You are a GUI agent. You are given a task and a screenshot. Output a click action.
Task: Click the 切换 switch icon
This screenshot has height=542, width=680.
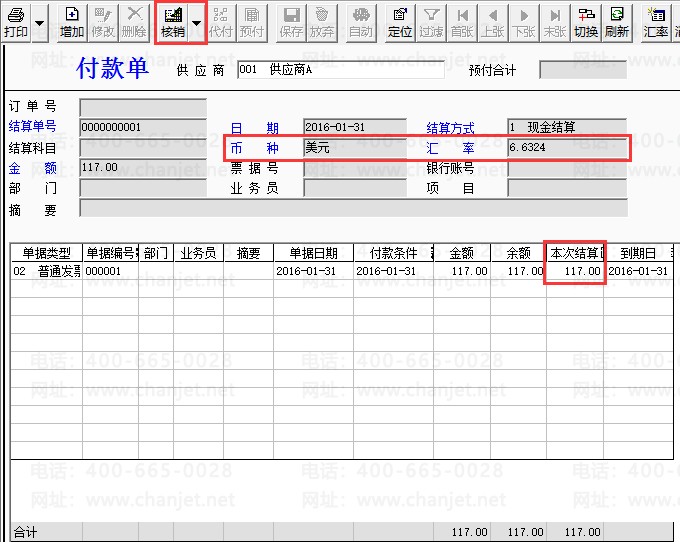[586, 23]
